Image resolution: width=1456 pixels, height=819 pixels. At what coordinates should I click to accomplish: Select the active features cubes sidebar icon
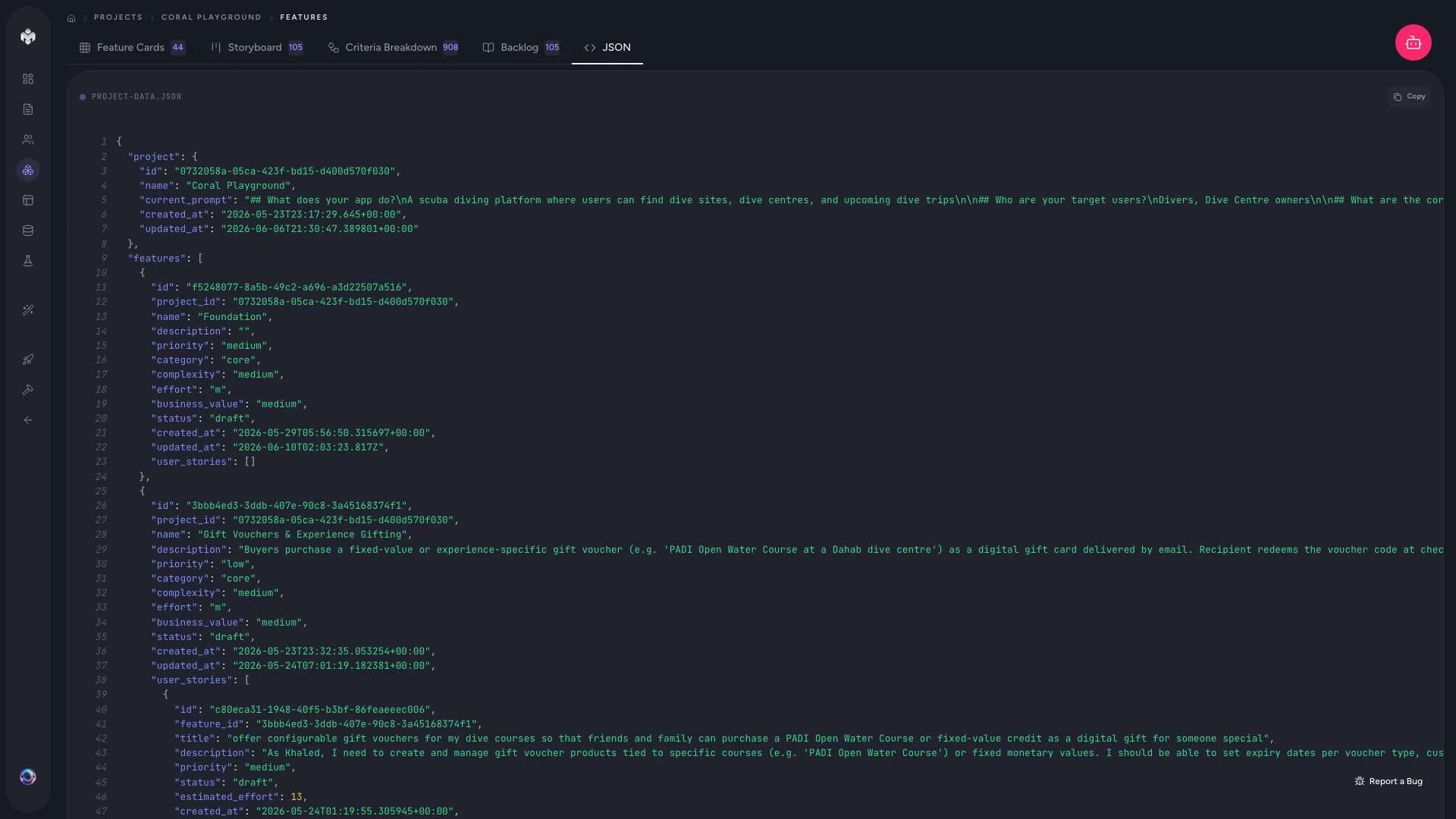click(x=28, y=170)
